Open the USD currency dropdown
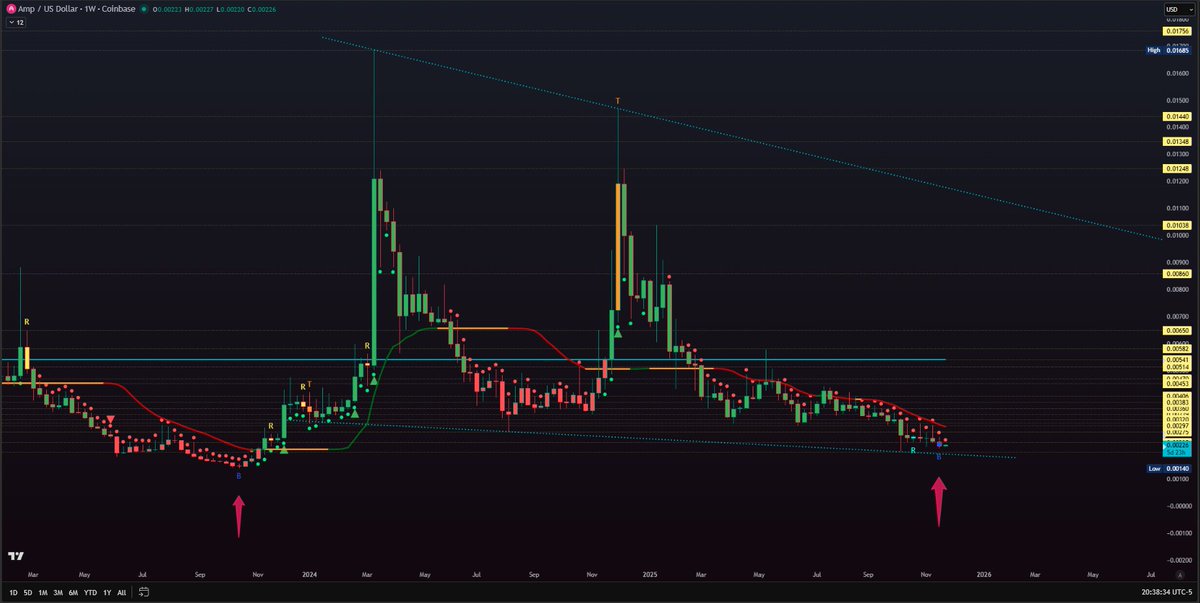Image resolution: width=1200 pixels, height=603 pixels. click(1178, 7)
